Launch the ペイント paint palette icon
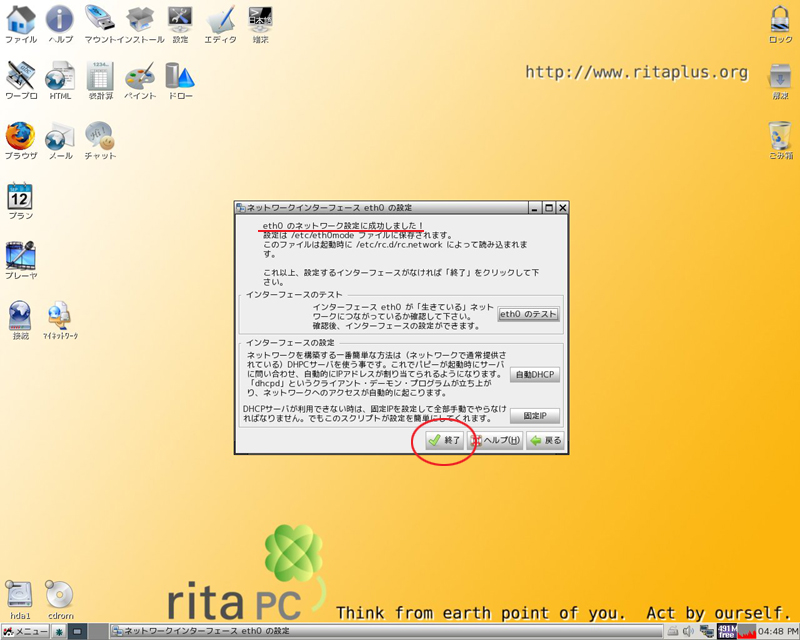This screenshot has width=800, height=640. (140, 77)
